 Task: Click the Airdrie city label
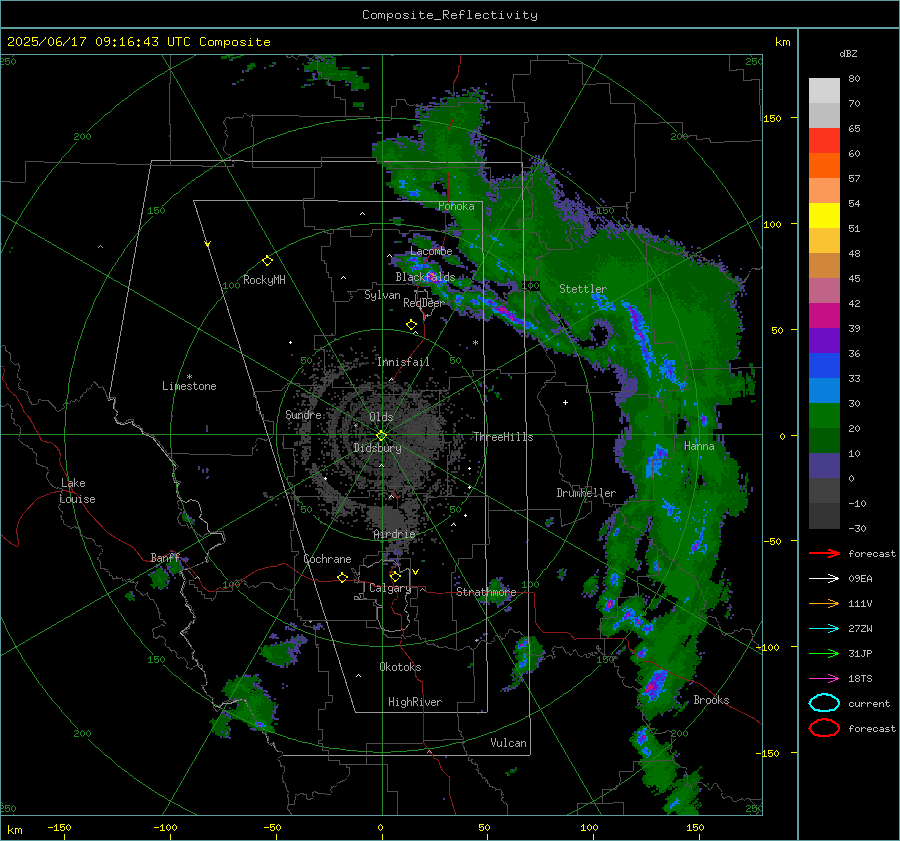pos(394,534)
